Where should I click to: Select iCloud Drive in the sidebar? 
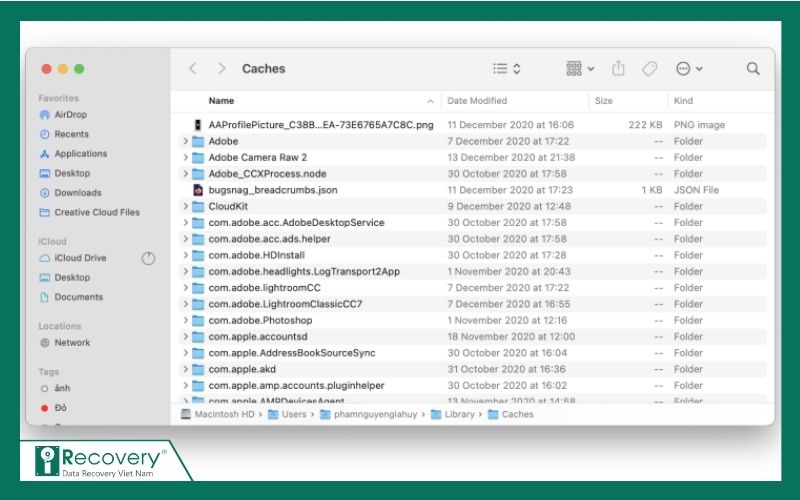[73, 258]
